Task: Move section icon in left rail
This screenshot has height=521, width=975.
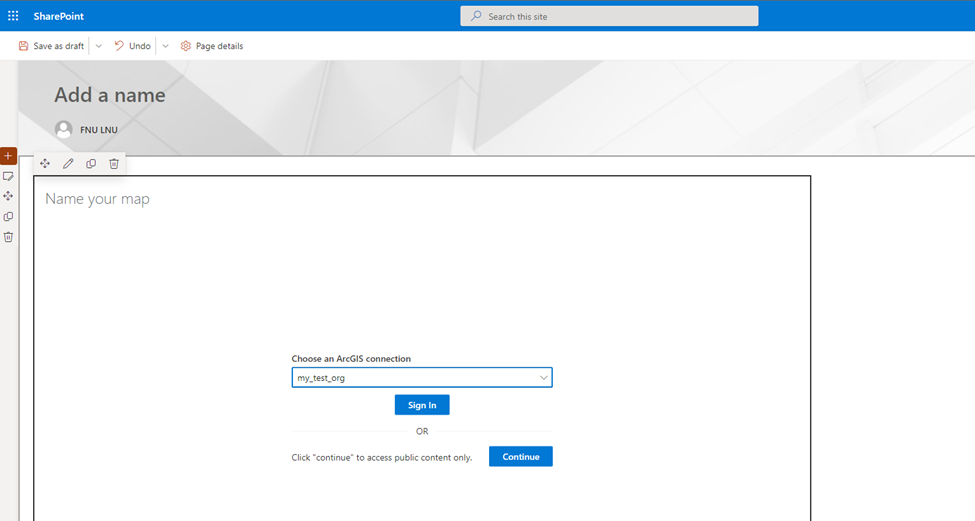Action: point(8,196)
